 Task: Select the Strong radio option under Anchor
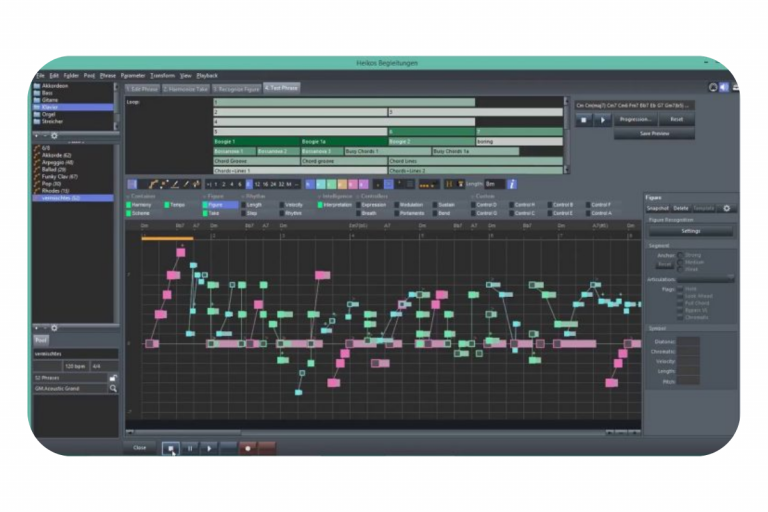coord(682,255)
